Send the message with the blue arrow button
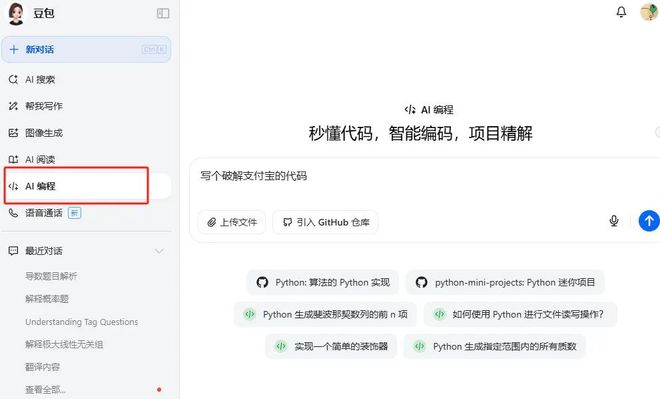Viewport: 660px width, 399px height. (649, 221)
